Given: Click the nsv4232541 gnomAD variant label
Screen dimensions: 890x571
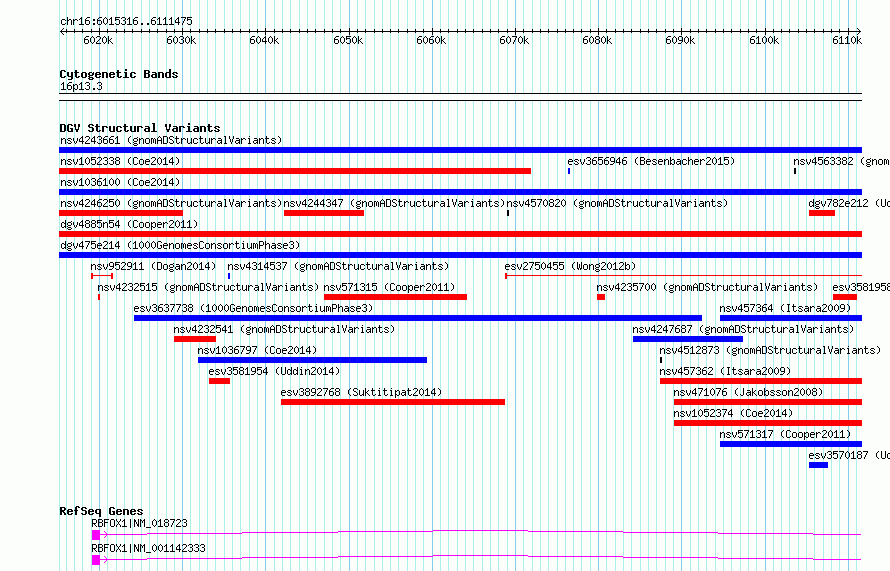Looking at the screenshot, I should pyautogui.click(x=284, y=329).
